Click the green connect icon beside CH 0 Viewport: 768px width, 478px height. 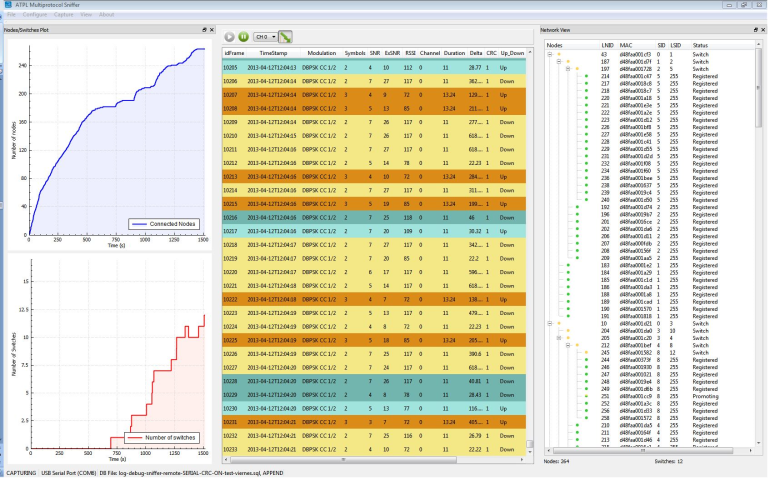[x=285, y=37]
